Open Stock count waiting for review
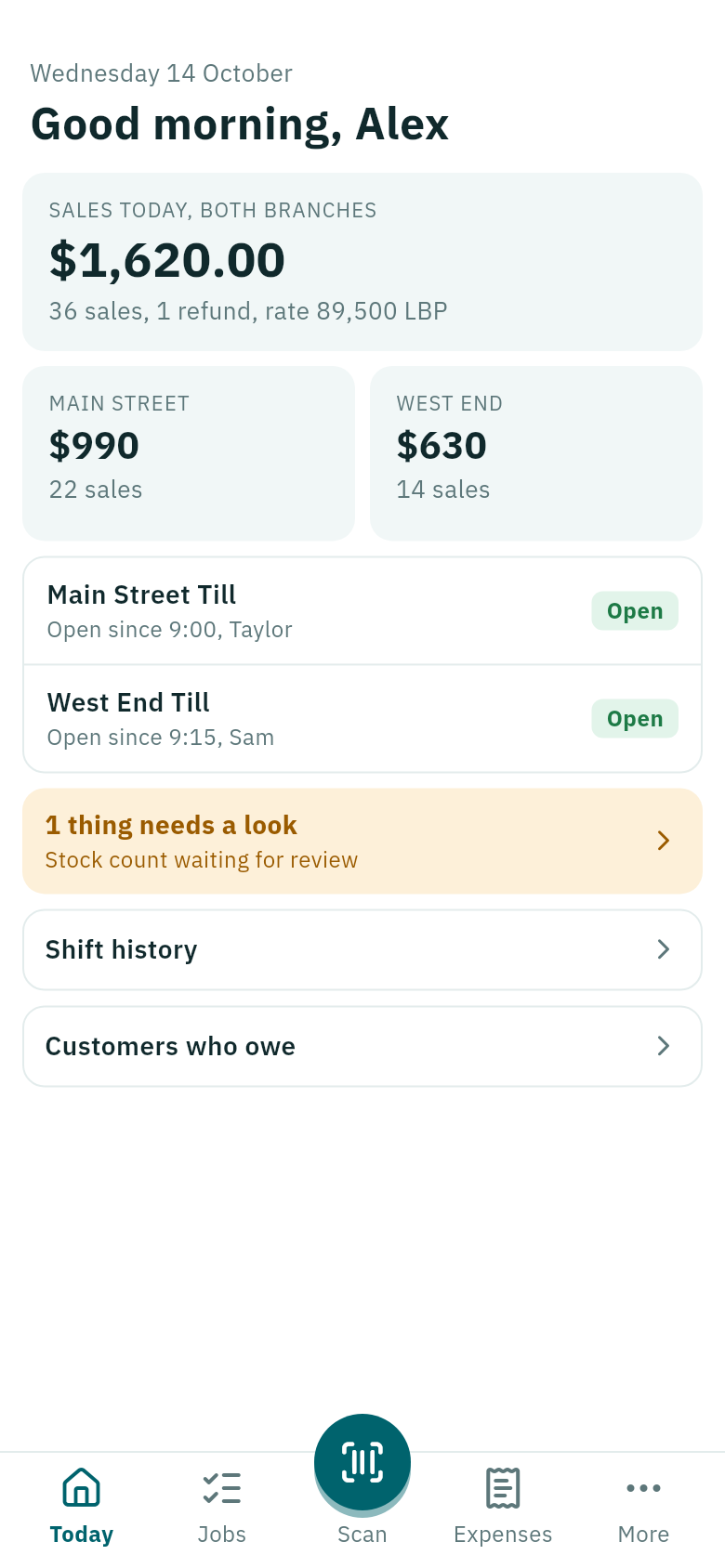Viewport: 725px width, 1568px height. tap(202, 860)
